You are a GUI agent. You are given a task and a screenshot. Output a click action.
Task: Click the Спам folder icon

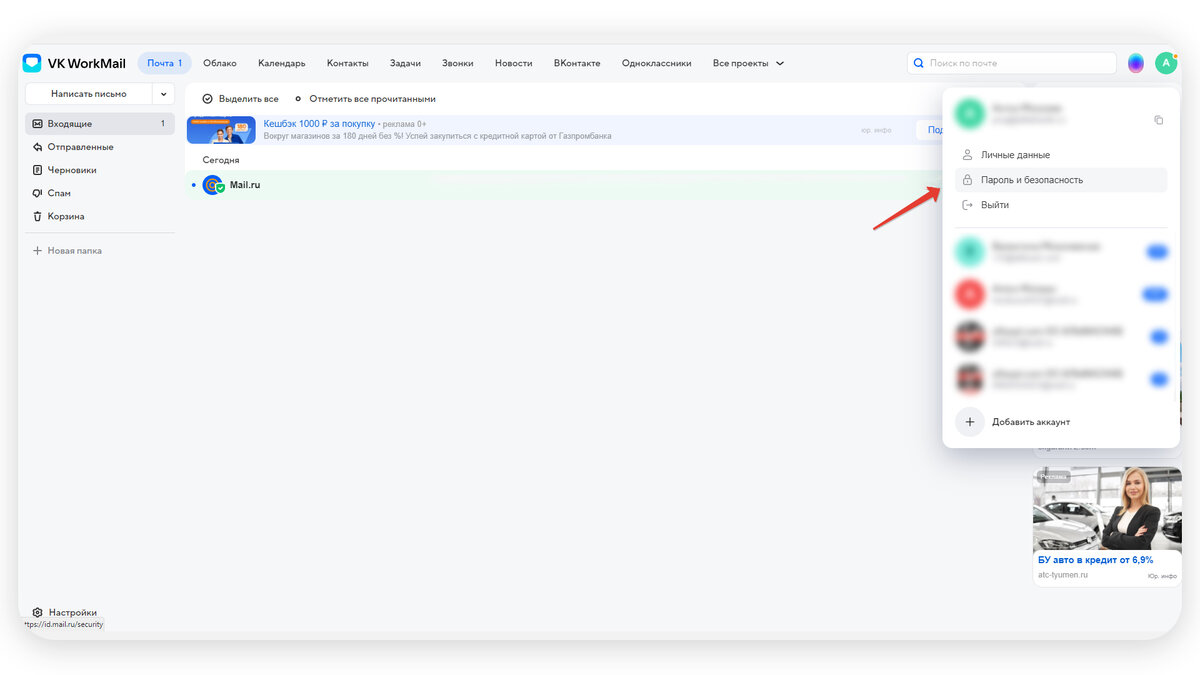click(37, 193)
